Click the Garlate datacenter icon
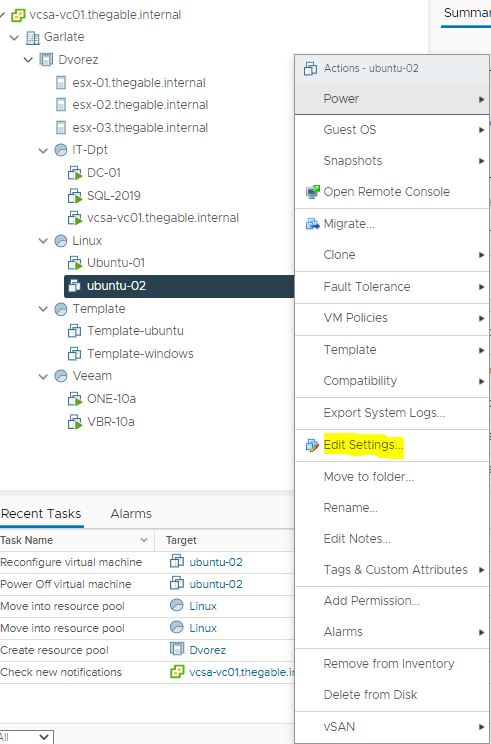 click(32, 37)
